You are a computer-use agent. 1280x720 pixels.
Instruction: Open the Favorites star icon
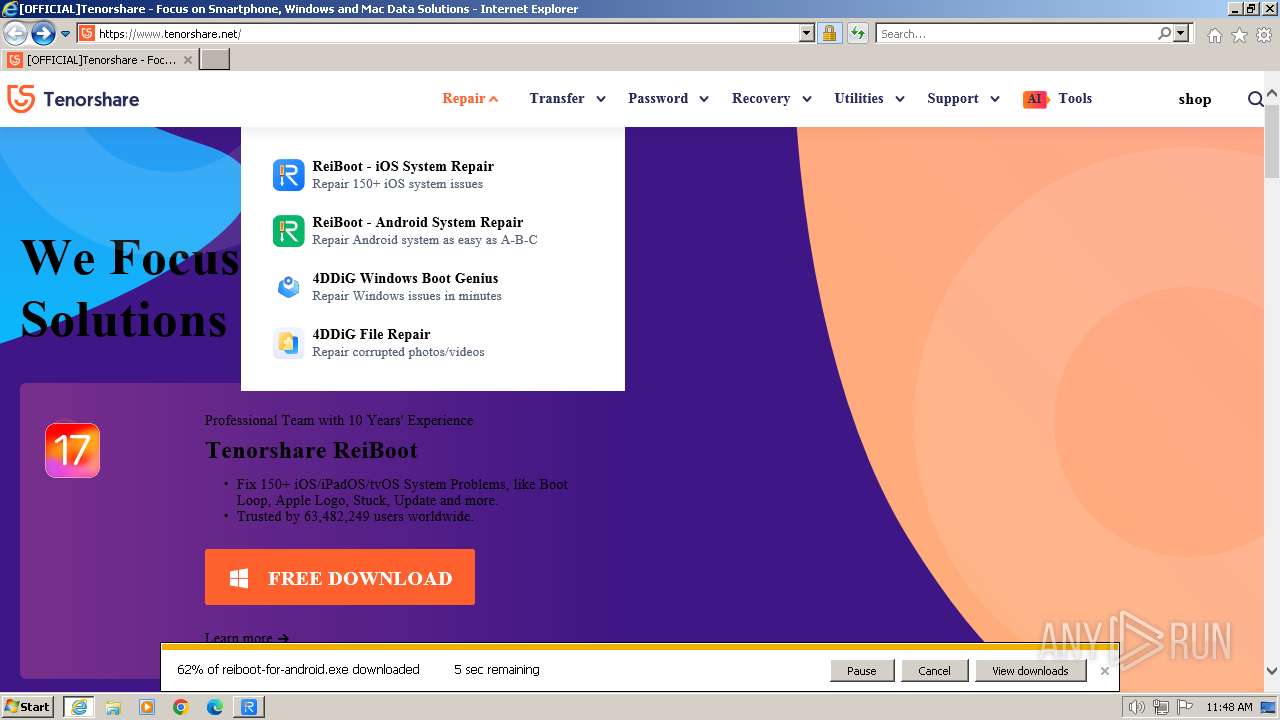coord(1239,35)
